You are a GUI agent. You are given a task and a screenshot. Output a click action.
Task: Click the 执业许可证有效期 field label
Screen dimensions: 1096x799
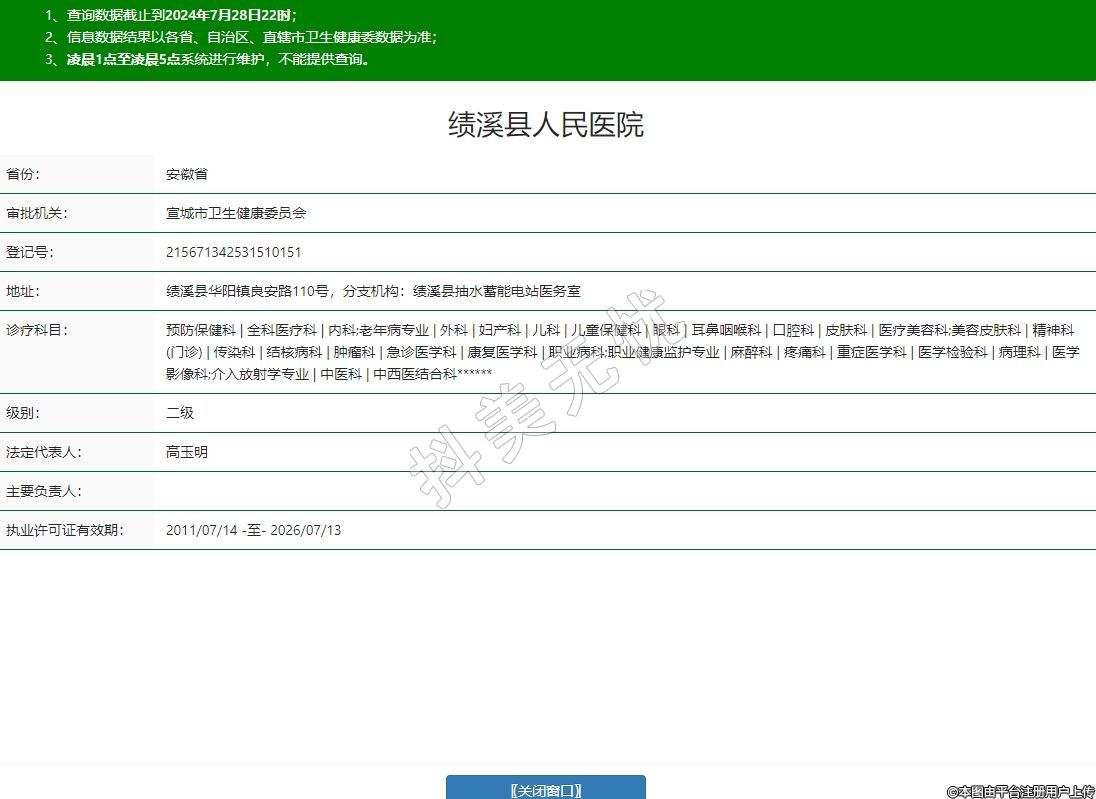[64, 530]
